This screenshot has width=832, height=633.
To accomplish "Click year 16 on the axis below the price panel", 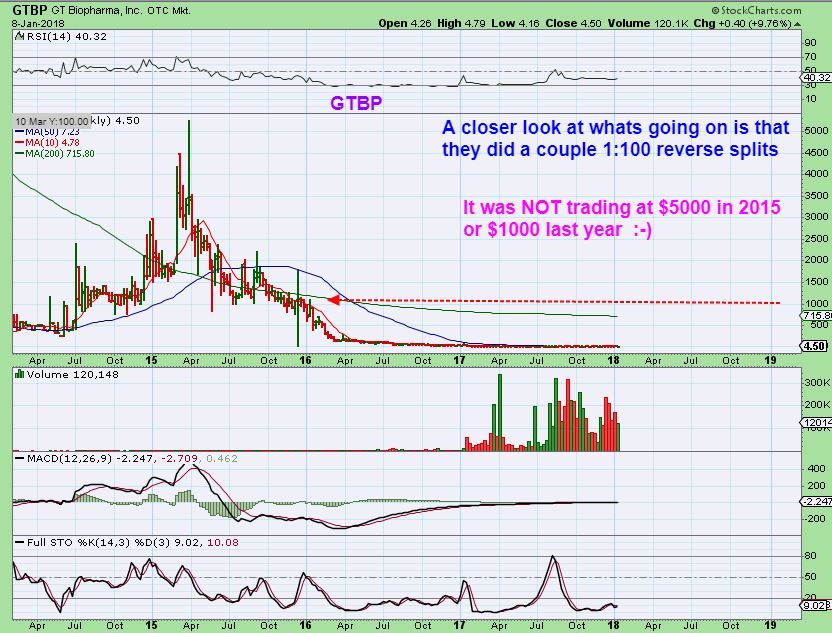I will [x=305, y=360].
